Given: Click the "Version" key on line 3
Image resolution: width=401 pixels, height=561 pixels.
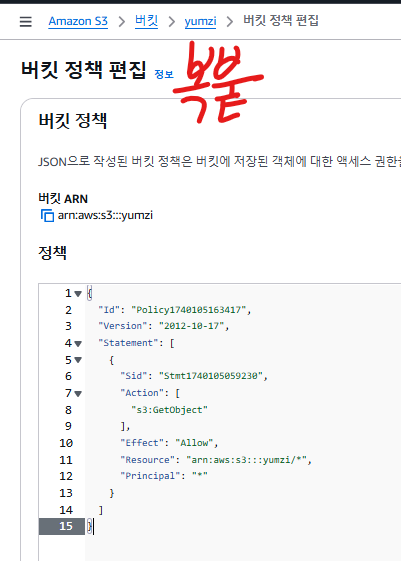Looking at the screenshot, I should [x=123, y=326].
